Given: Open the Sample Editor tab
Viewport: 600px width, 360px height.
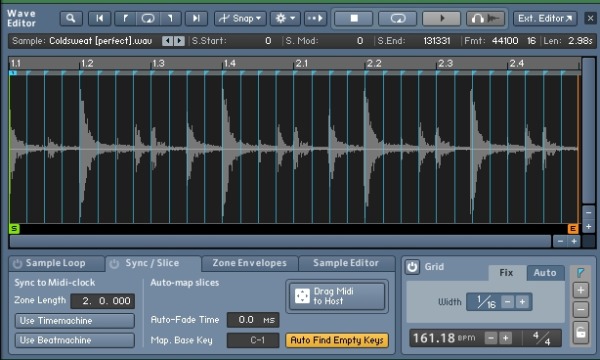Looking at the screenshot, I should tap(346, 263).
